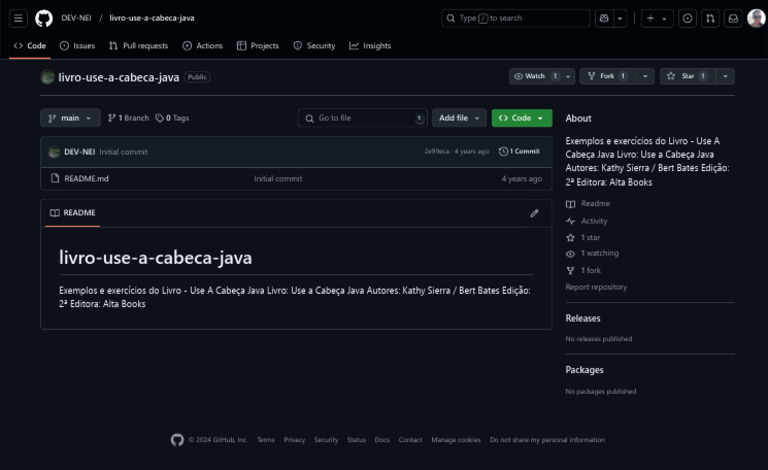
Task: Open the hamburger navigation menu
Action: [18, 18]
